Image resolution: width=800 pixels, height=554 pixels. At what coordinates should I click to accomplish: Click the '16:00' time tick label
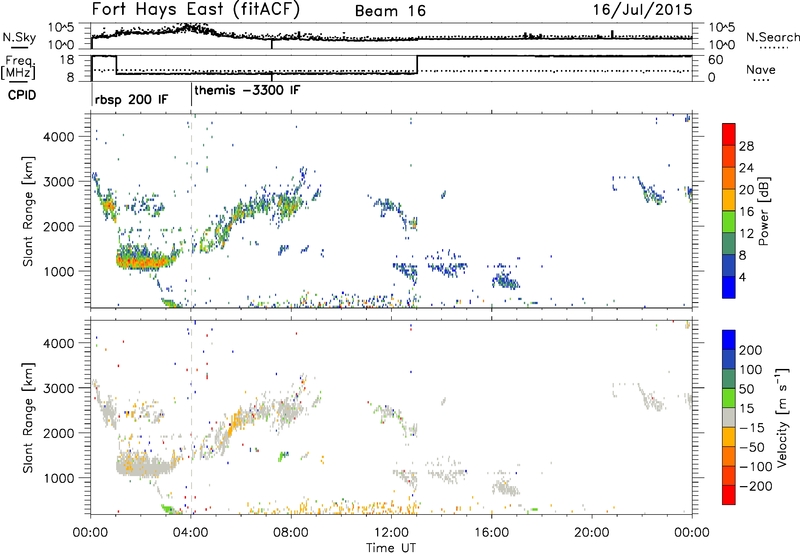pos(491,532)
